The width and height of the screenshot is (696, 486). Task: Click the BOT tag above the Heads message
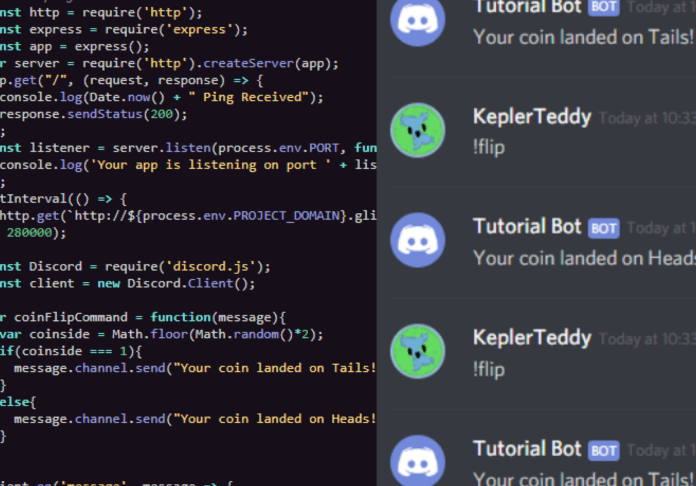pyautogui.click(x=603, y=227)
